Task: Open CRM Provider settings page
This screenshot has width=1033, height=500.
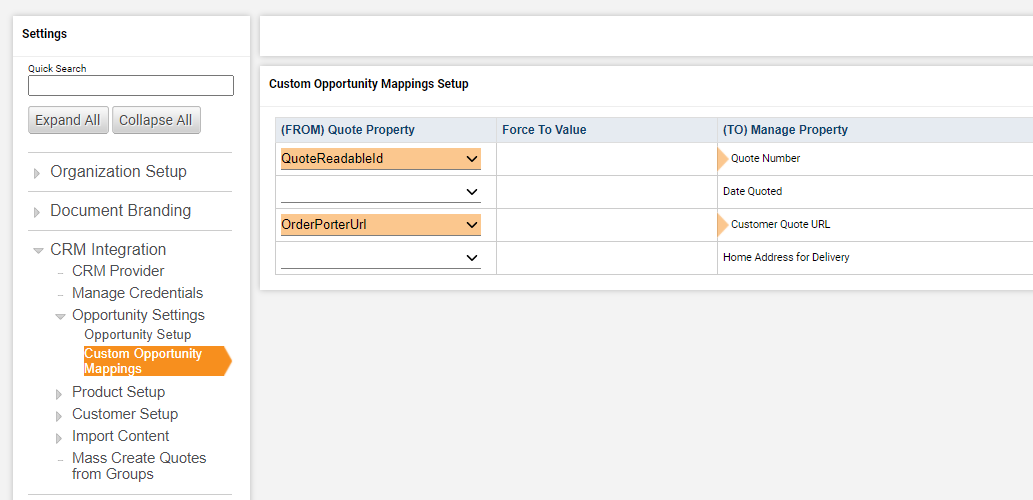Action: tap(118, 271)
